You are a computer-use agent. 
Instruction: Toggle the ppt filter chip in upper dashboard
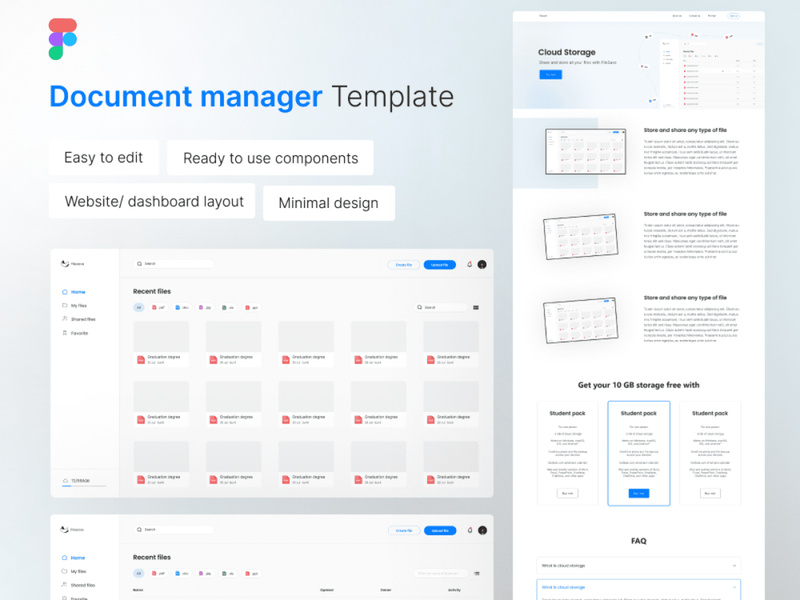tap(251, 308)
